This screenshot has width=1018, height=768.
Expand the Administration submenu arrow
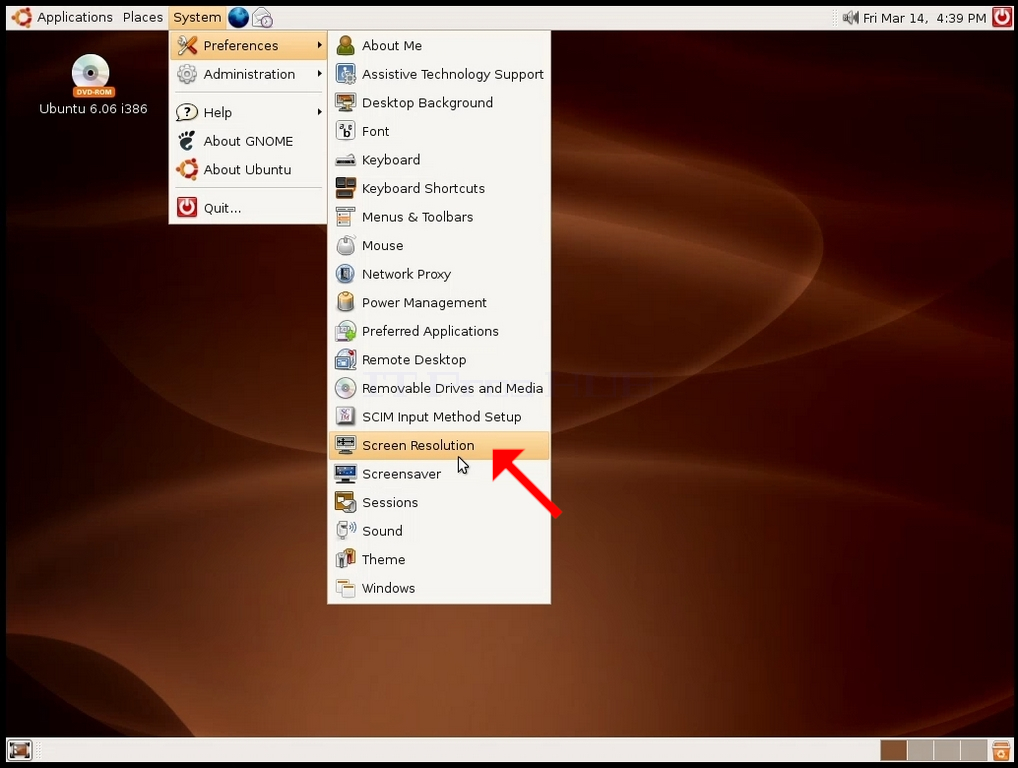pos(319,73)
